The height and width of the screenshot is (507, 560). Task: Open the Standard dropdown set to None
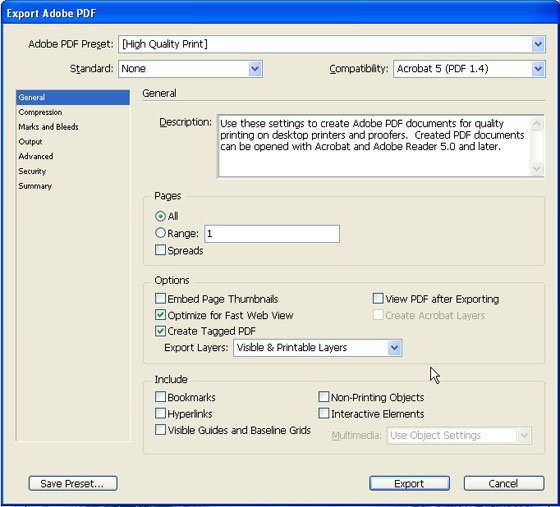(x=190, y=69)
